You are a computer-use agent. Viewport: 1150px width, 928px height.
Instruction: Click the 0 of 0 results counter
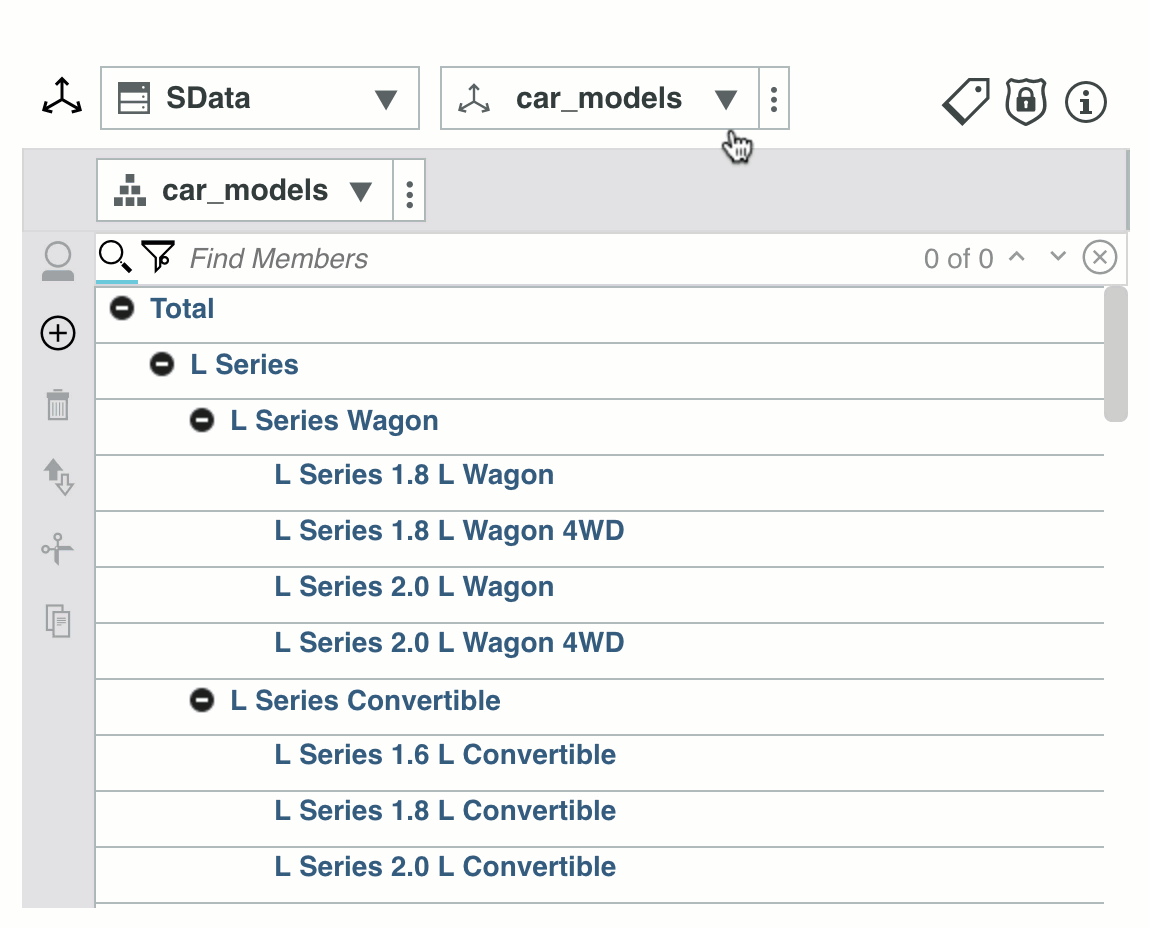point(958,258)
